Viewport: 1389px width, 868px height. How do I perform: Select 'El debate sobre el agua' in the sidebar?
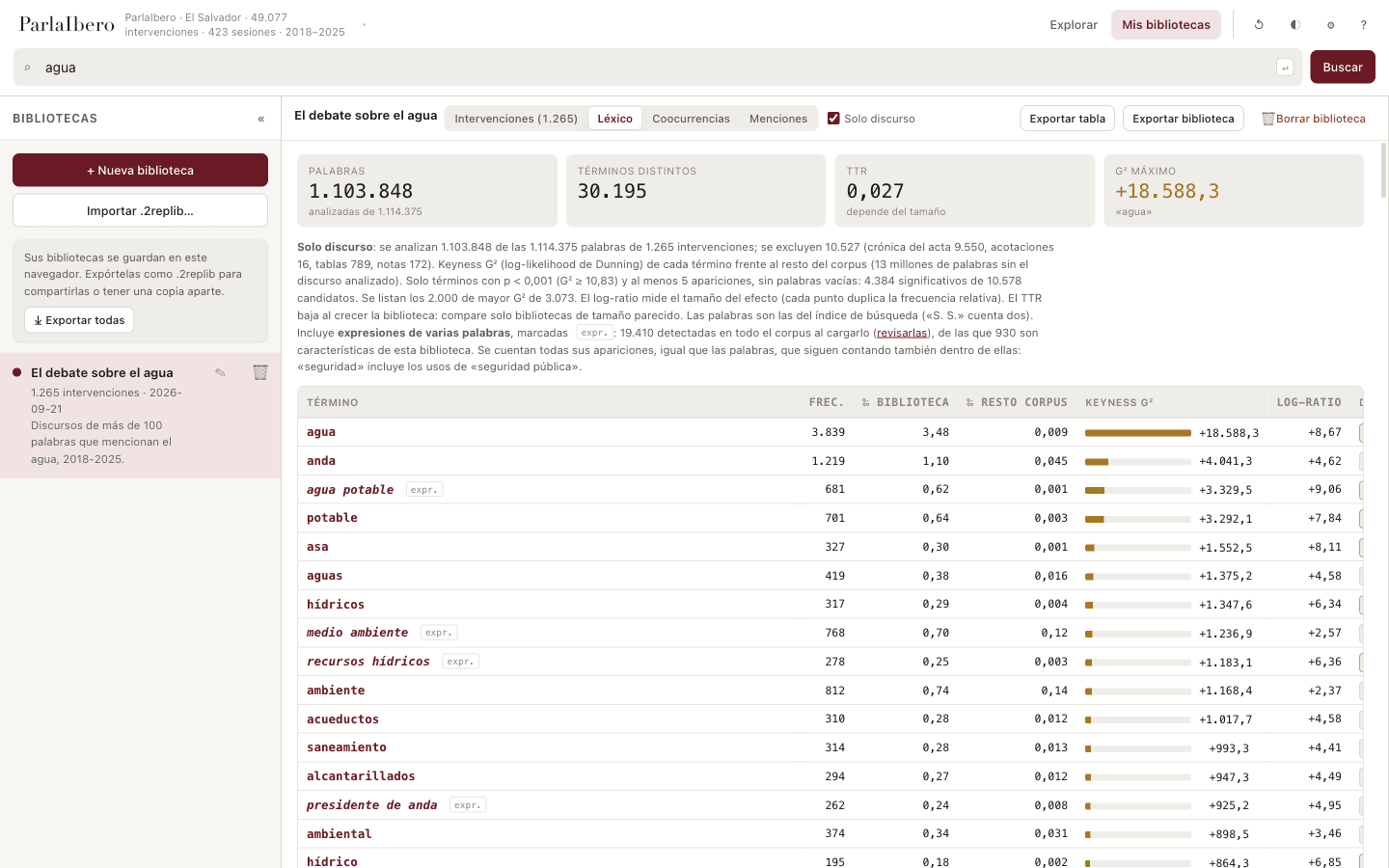pos(141,415)
